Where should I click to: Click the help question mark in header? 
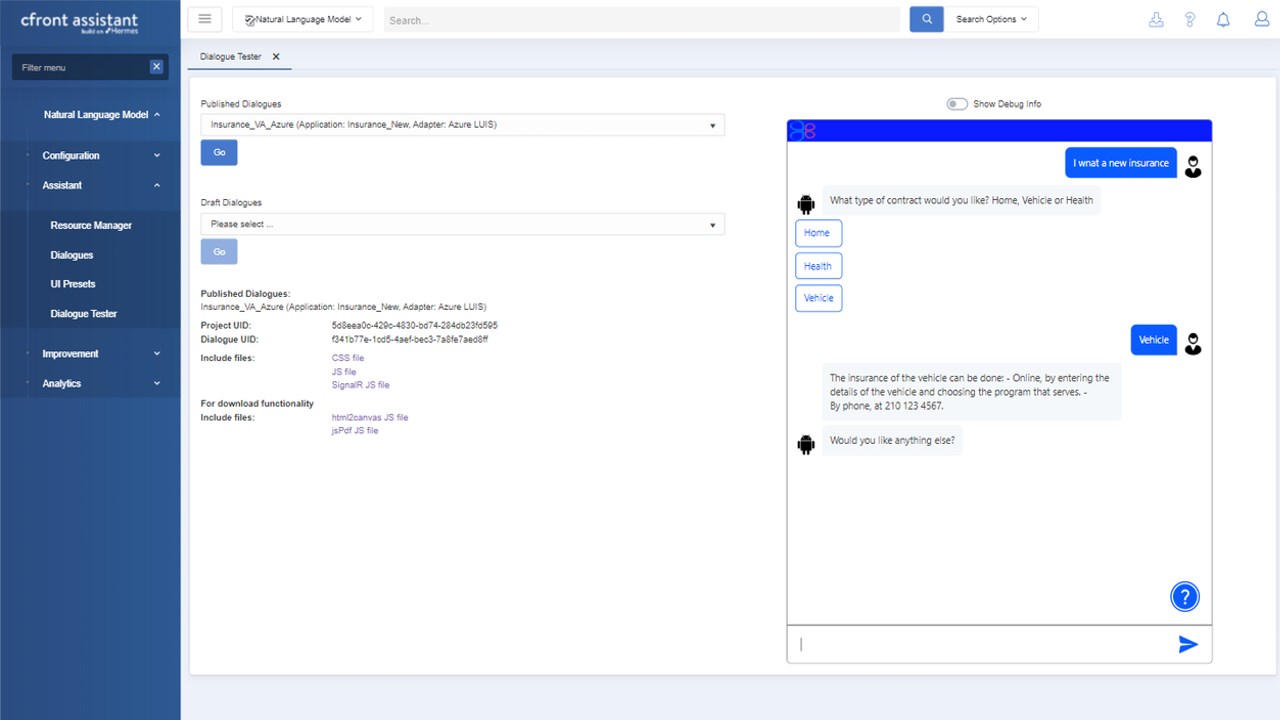[x=1190, y=19]
